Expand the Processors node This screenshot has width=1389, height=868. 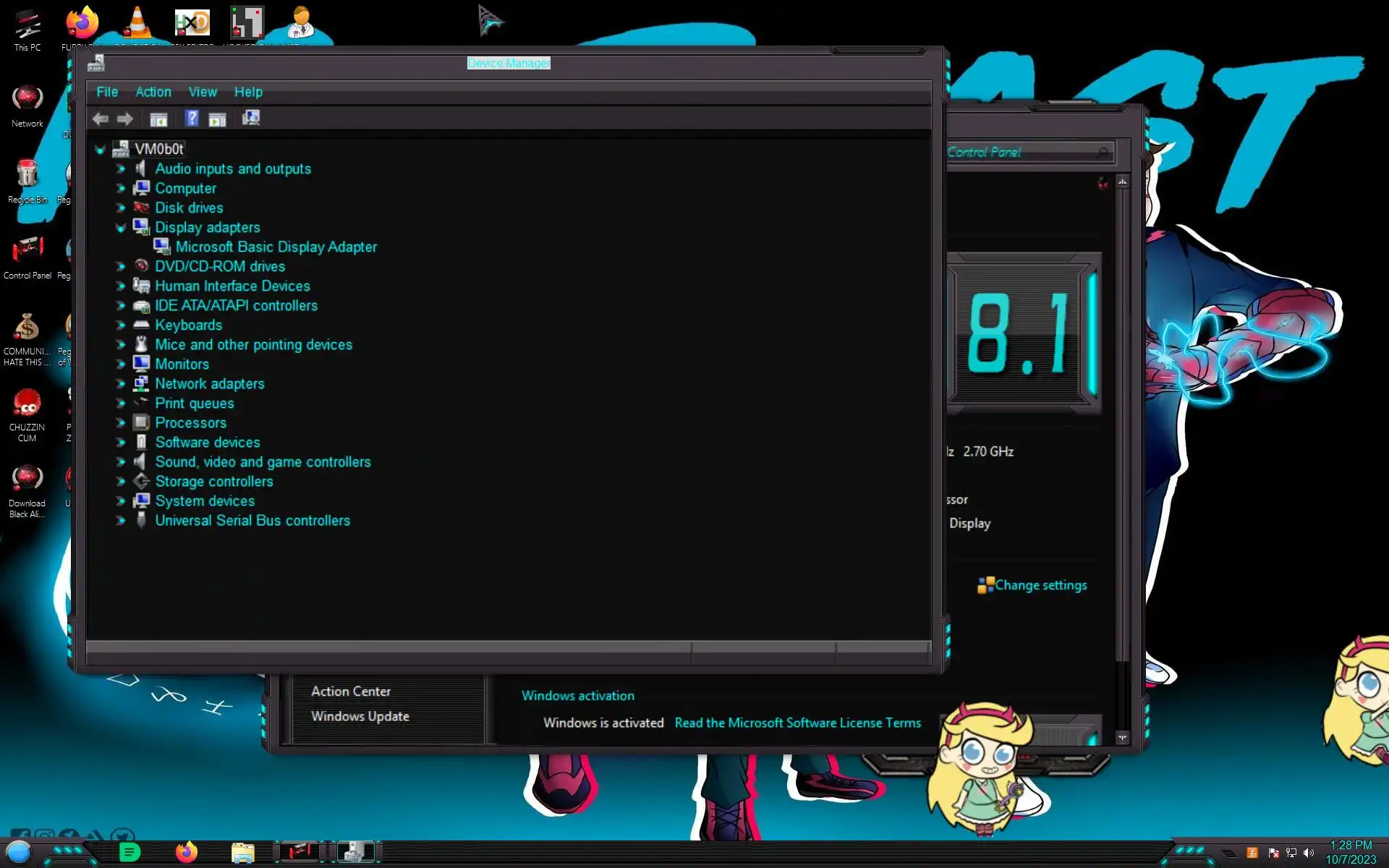coord(121,423)
